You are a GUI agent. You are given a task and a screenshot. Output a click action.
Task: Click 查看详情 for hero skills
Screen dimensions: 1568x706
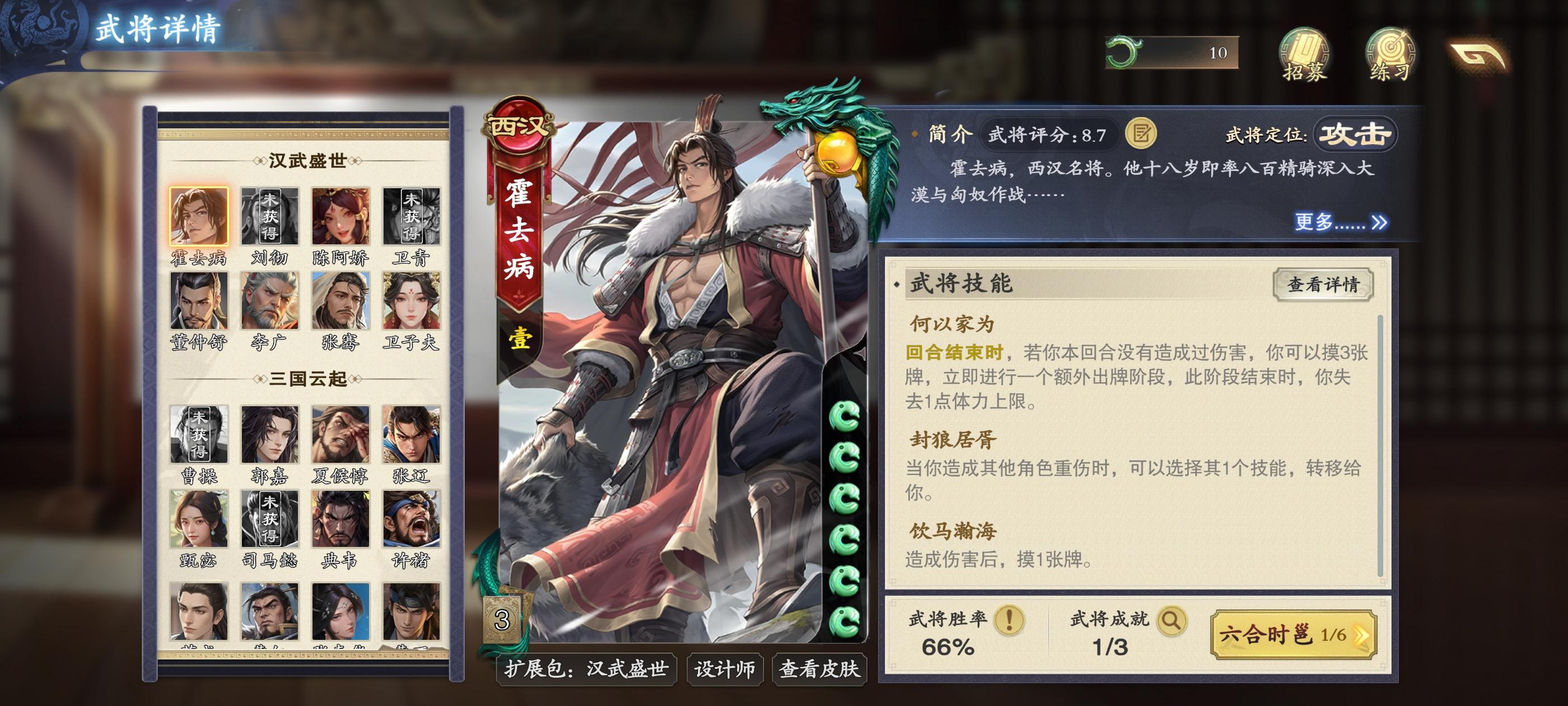coord(1323,284)
